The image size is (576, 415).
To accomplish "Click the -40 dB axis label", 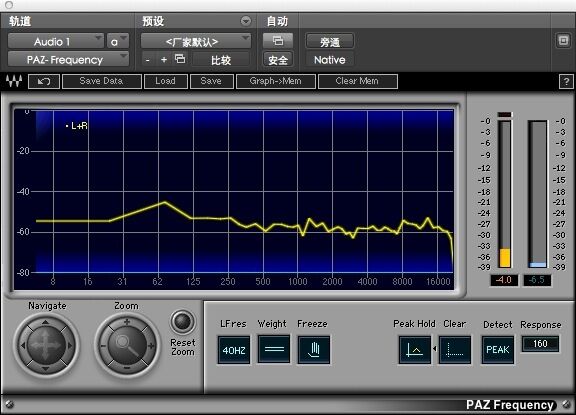I will [23, 191].
